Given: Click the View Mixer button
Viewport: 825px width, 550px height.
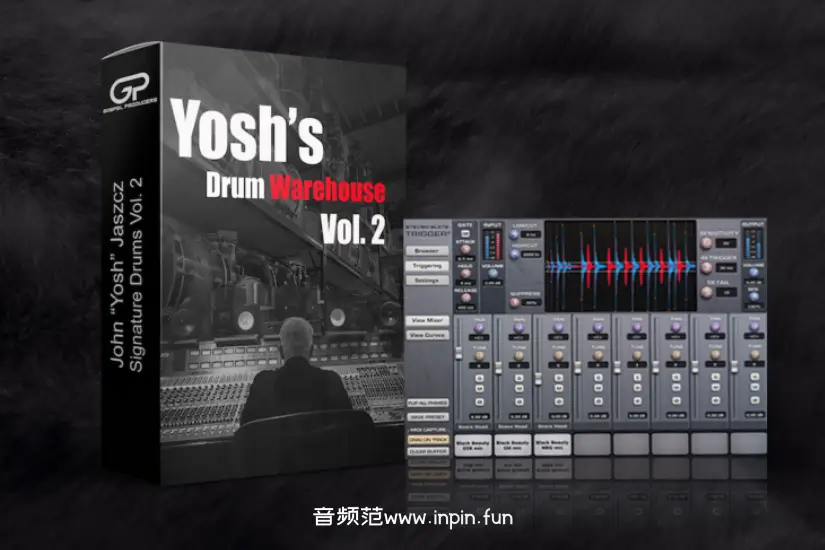Looking at the screenshot, I should pos(428,320).
